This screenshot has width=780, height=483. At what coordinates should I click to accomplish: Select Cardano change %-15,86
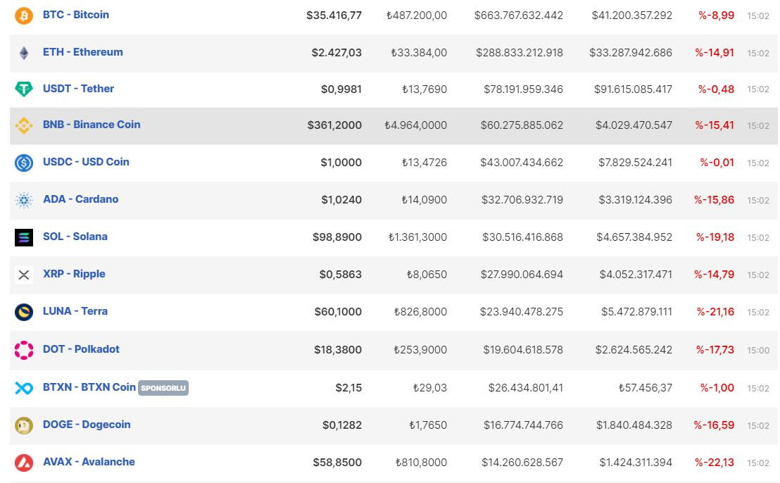pyautogui.click(x=714, y=200)
